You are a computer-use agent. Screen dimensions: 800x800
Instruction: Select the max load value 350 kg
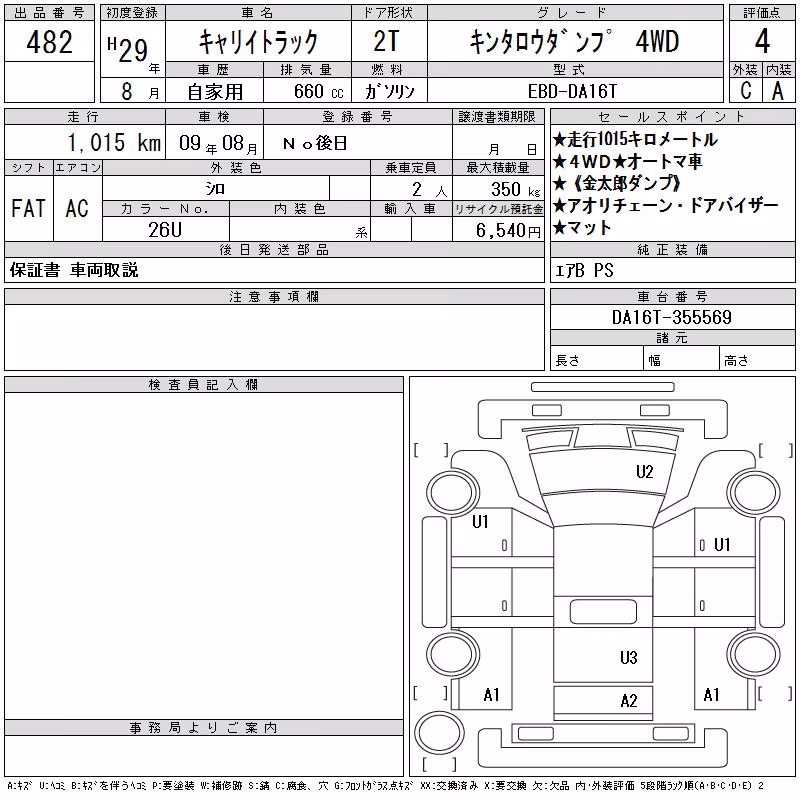[515, 189]
